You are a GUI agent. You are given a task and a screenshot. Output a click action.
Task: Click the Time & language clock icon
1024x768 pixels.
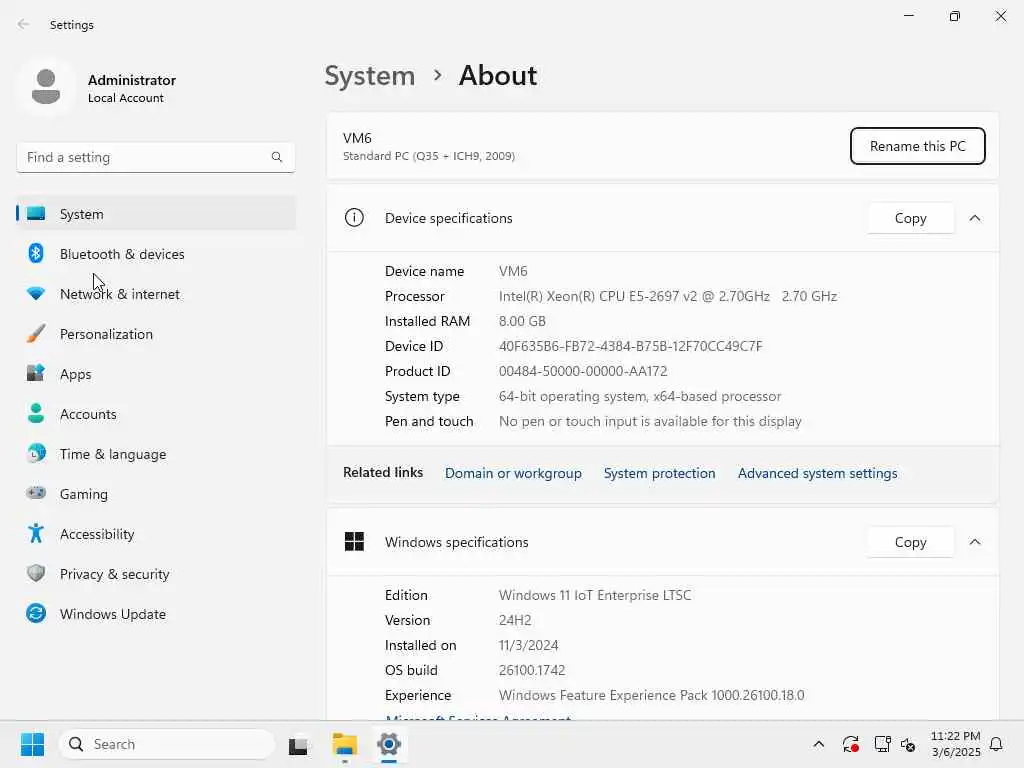click(36, 453)
